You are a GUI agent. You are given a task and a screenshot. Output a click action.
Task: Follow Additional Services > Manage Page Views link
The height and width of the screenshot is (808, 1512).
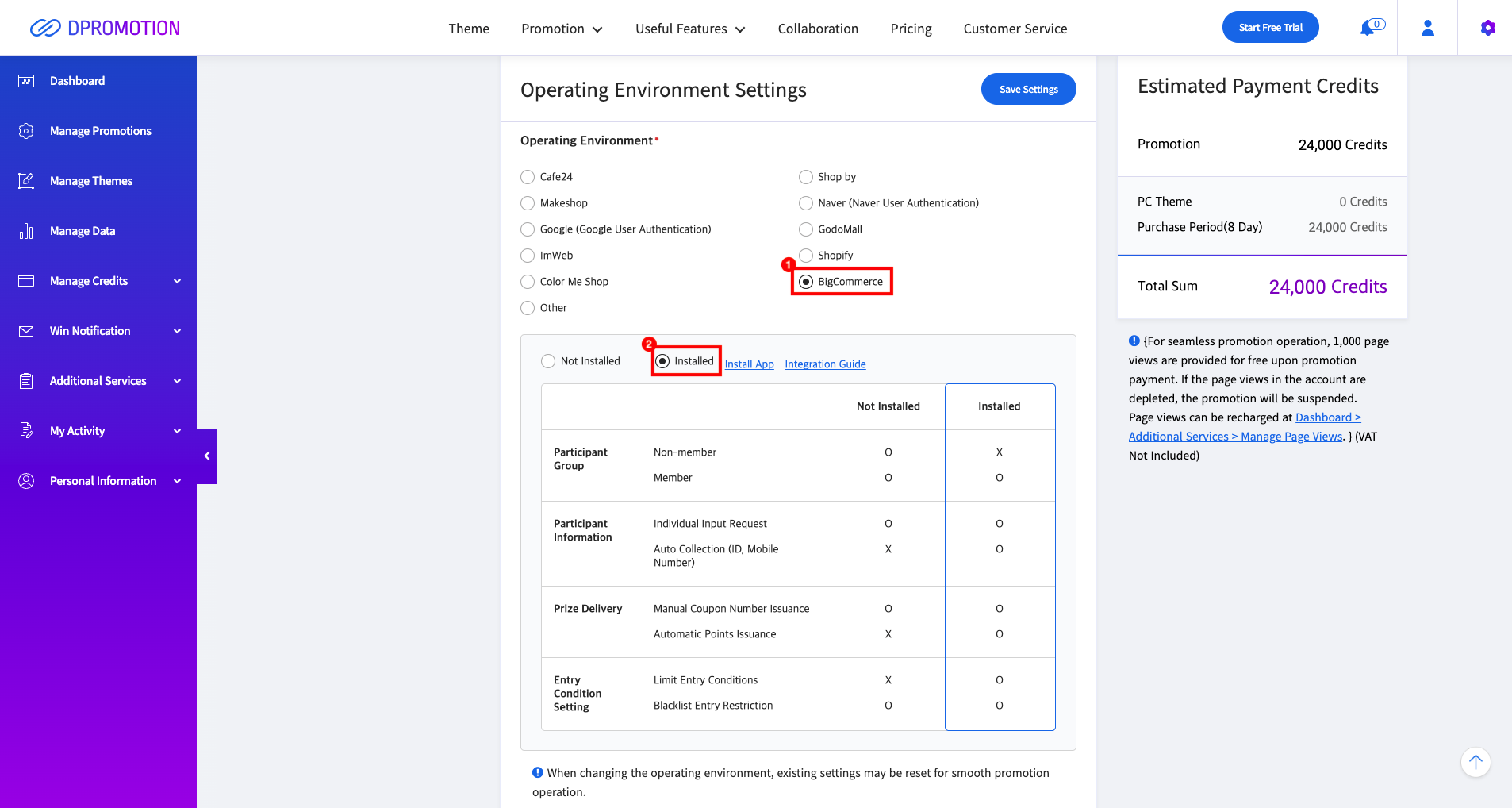[x=1236, y=437]
